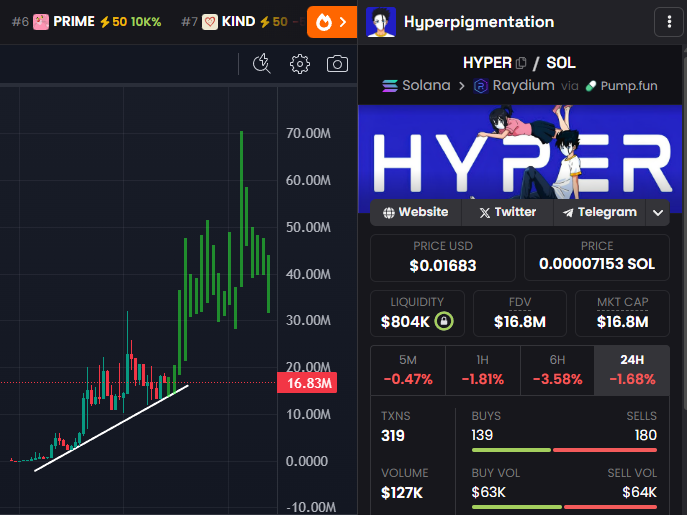Open chart settings gear icon
The image size is (687, 515).
(x=300, y=64)
